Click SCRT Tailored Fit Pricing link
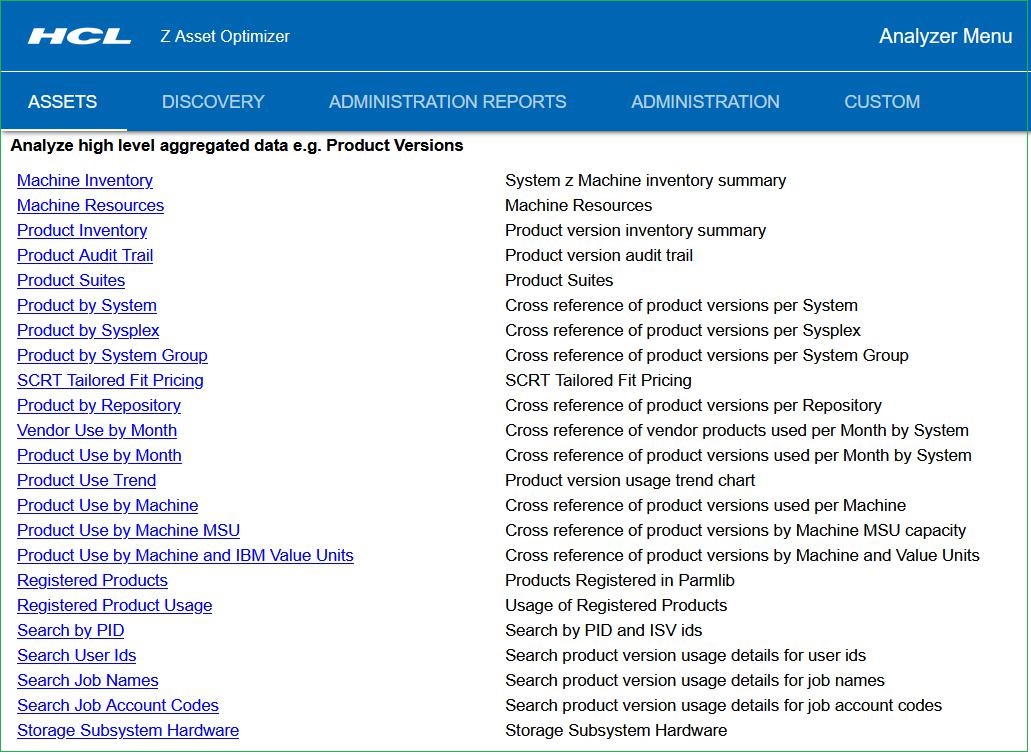Image resolution: width=1031 pixels, height=755 pixels. (110, 381)
